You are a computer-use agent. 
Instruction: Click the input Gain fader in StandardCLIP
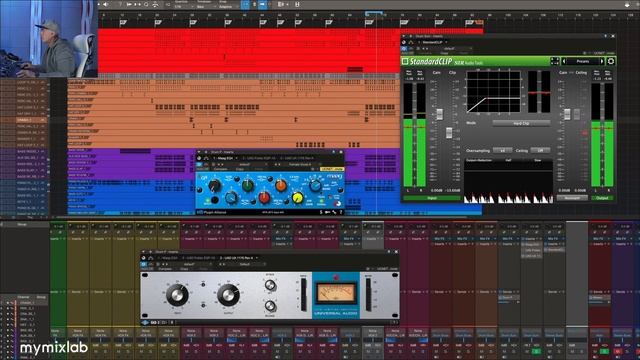pos(440,114)
